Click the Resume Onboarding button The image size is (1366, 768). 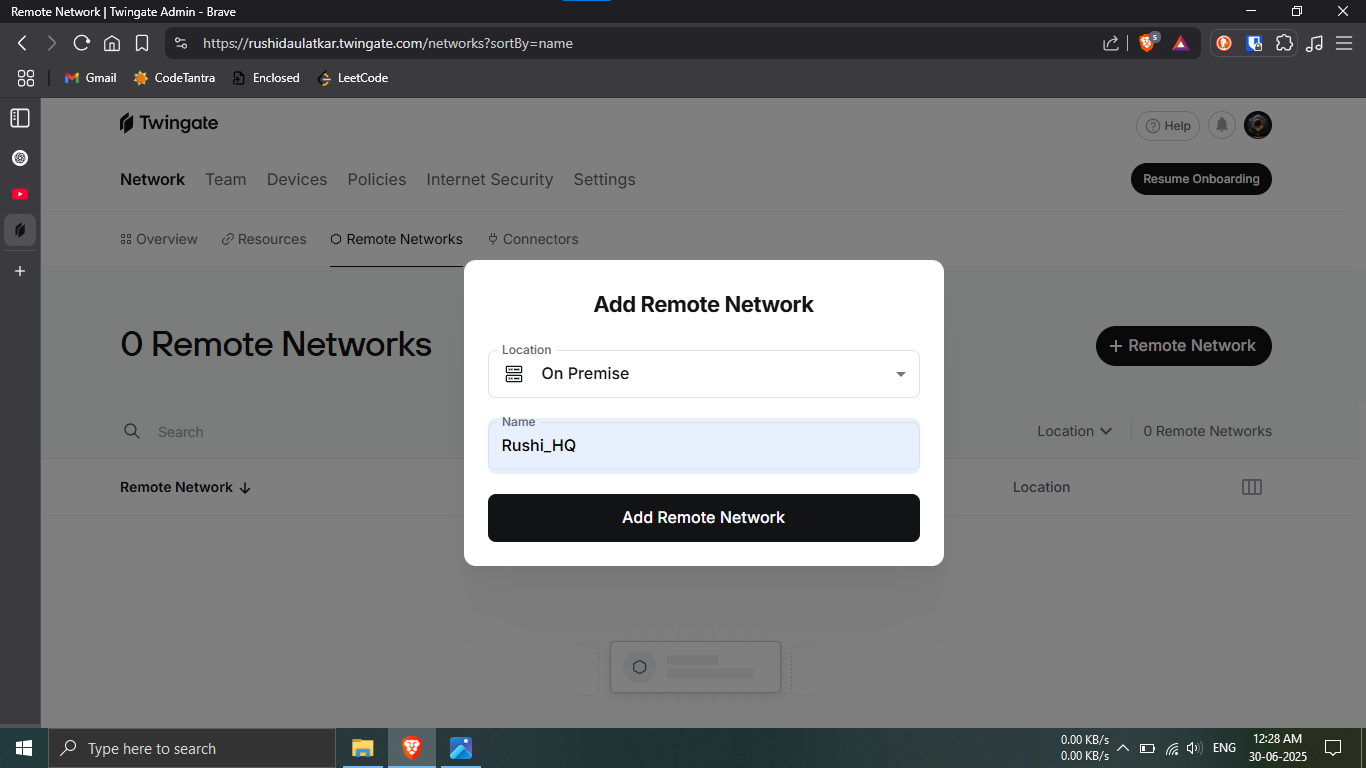(1200, 179)
